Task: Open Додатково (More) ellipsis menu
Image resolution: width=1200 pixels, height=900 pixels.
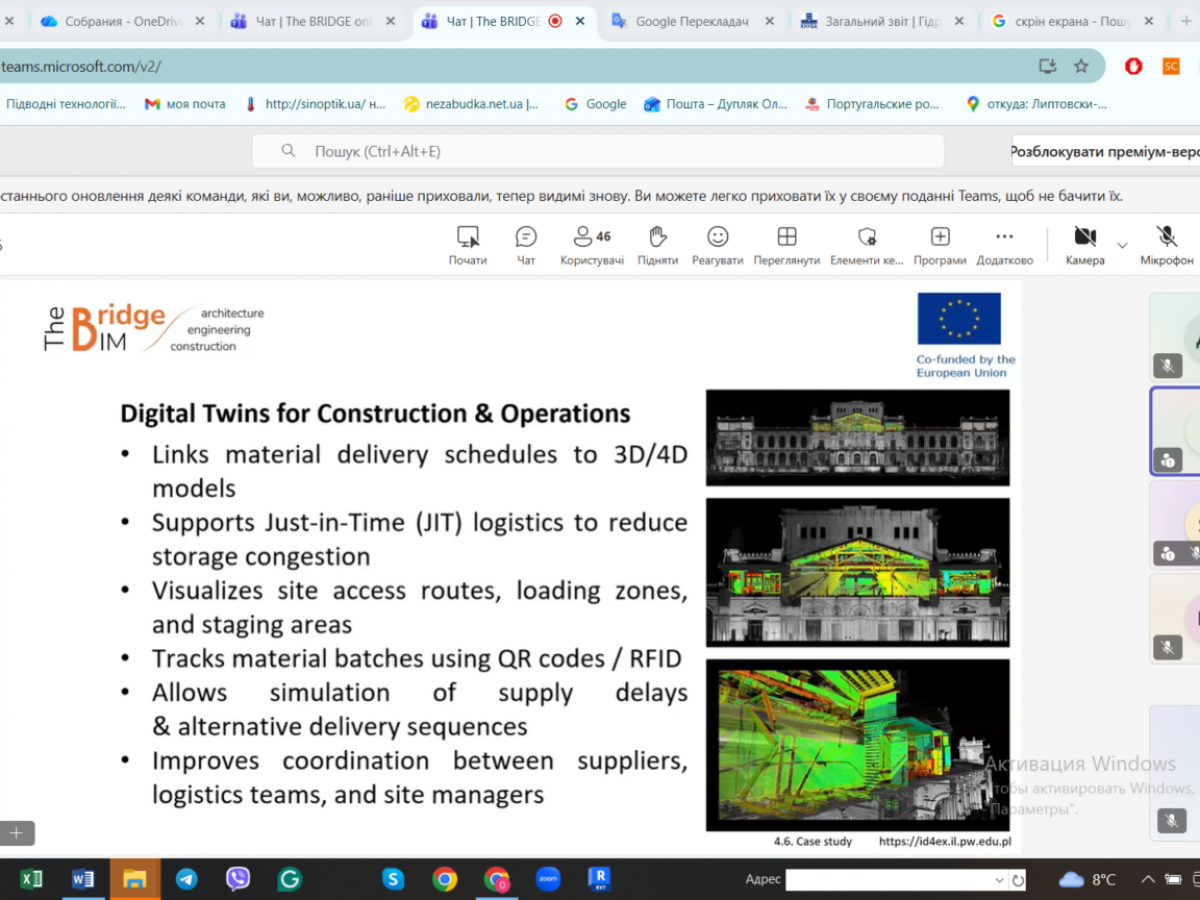Action: coord(1004,237)
